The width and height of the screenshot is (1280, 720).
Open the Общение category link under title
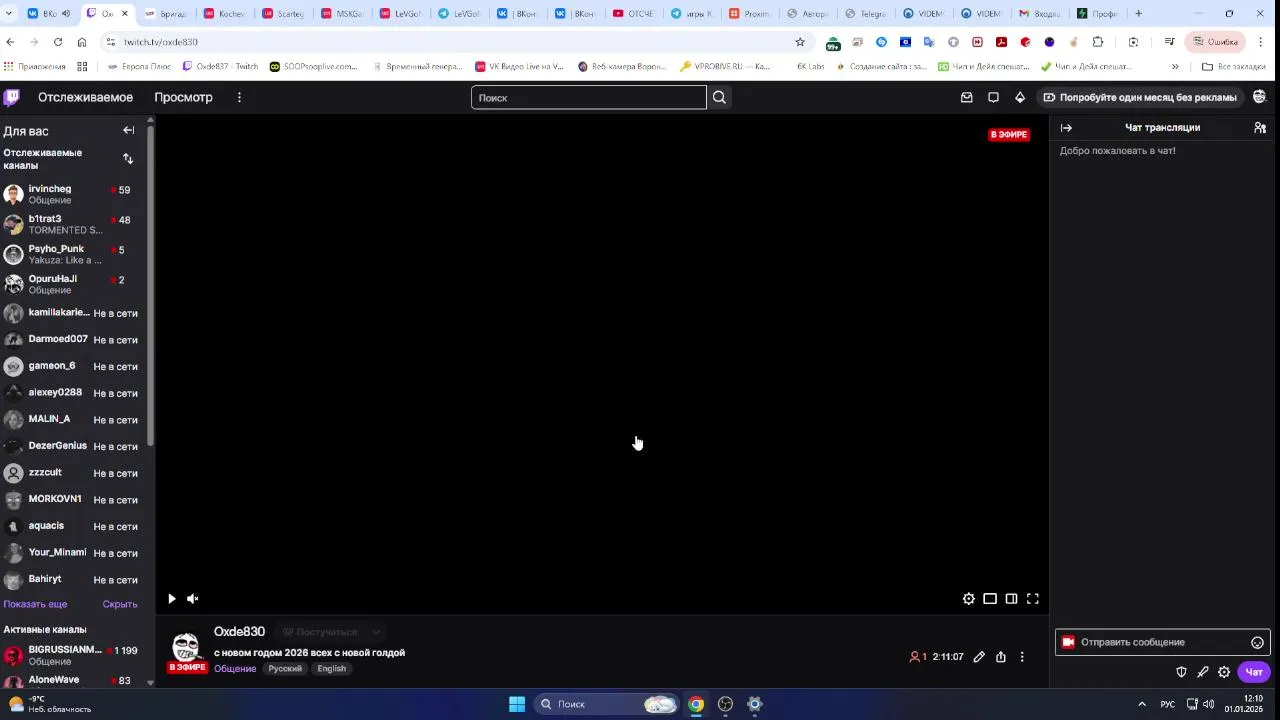[x=235, y=669]
